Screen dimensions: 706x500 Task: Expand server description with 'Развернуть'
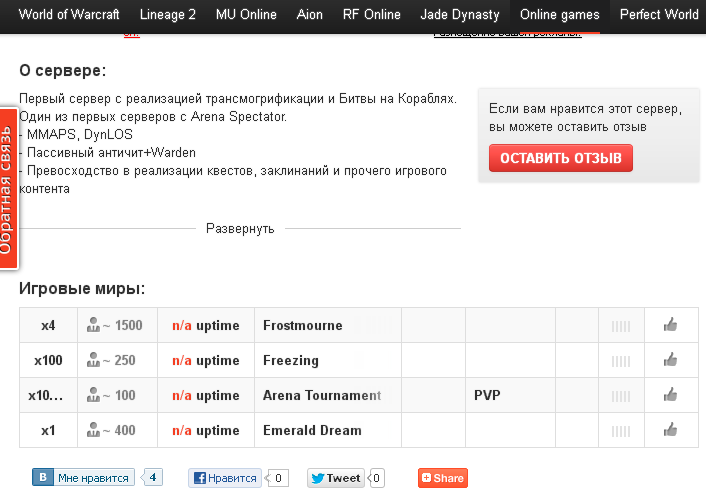point(240,228)
